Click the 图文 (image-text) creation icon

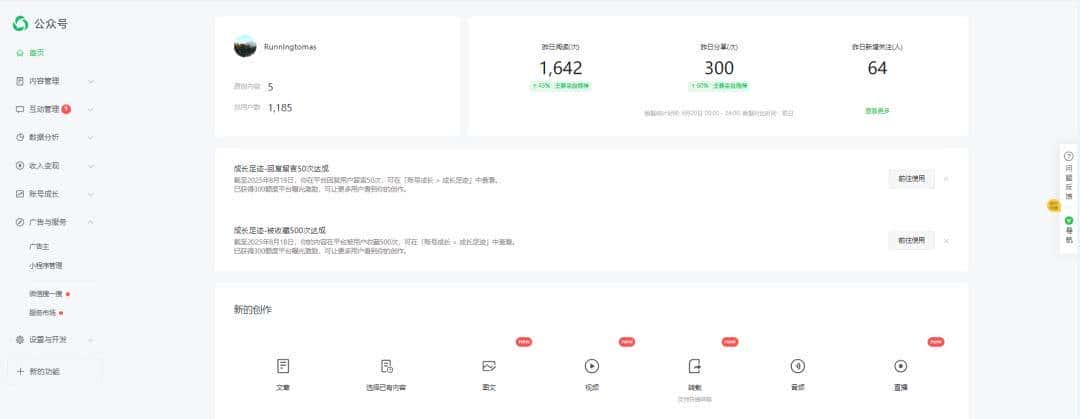click(x=489, y=366)
